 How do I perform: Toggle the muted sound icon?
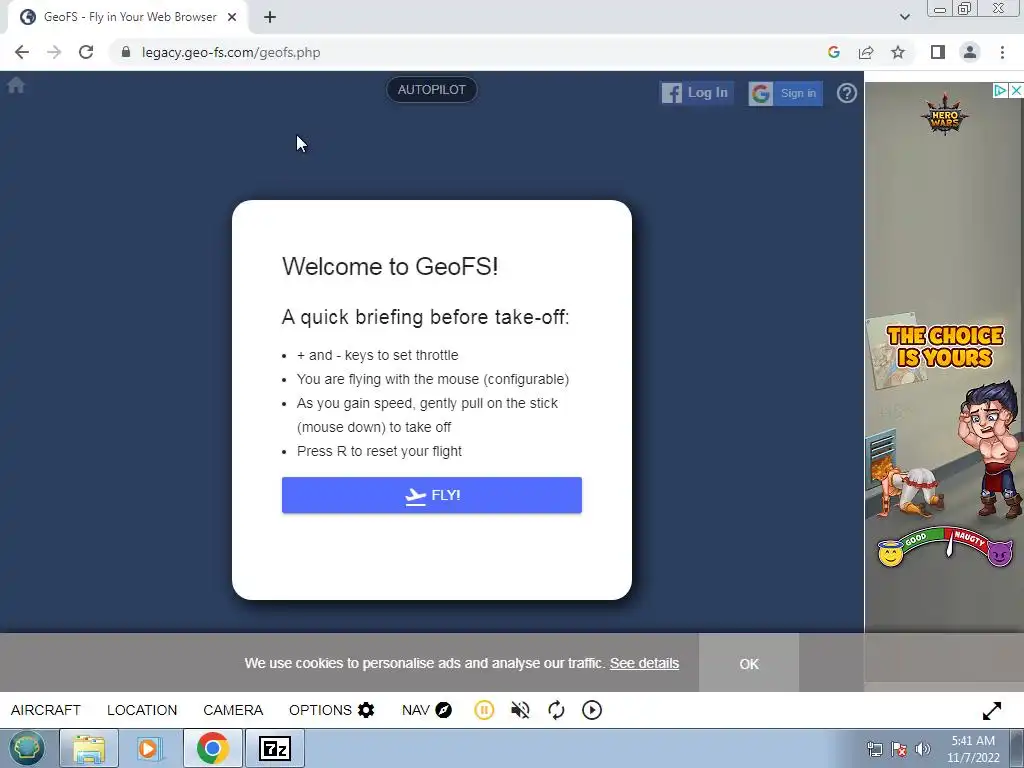pos(520,710)
